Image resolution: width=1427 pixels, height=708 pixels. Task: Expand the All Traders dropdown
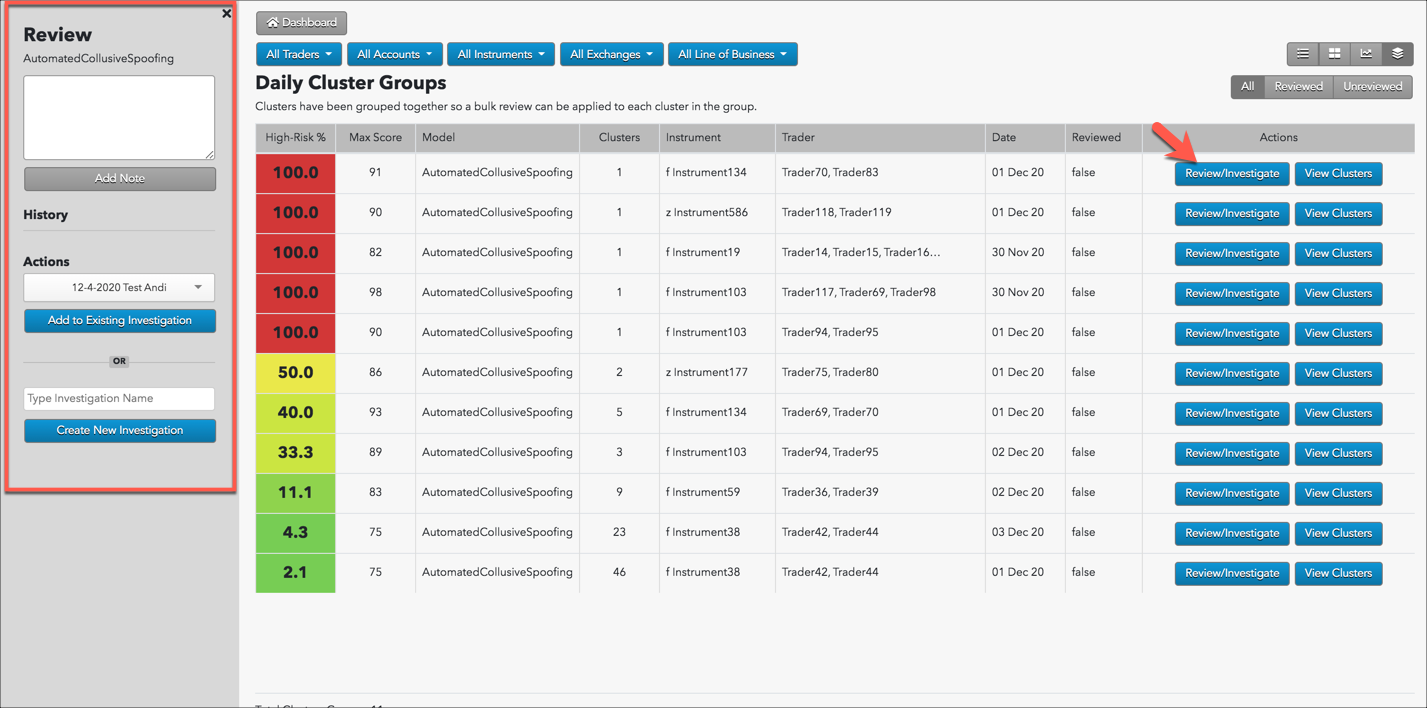pyautogui.click(x=299, y=54)
